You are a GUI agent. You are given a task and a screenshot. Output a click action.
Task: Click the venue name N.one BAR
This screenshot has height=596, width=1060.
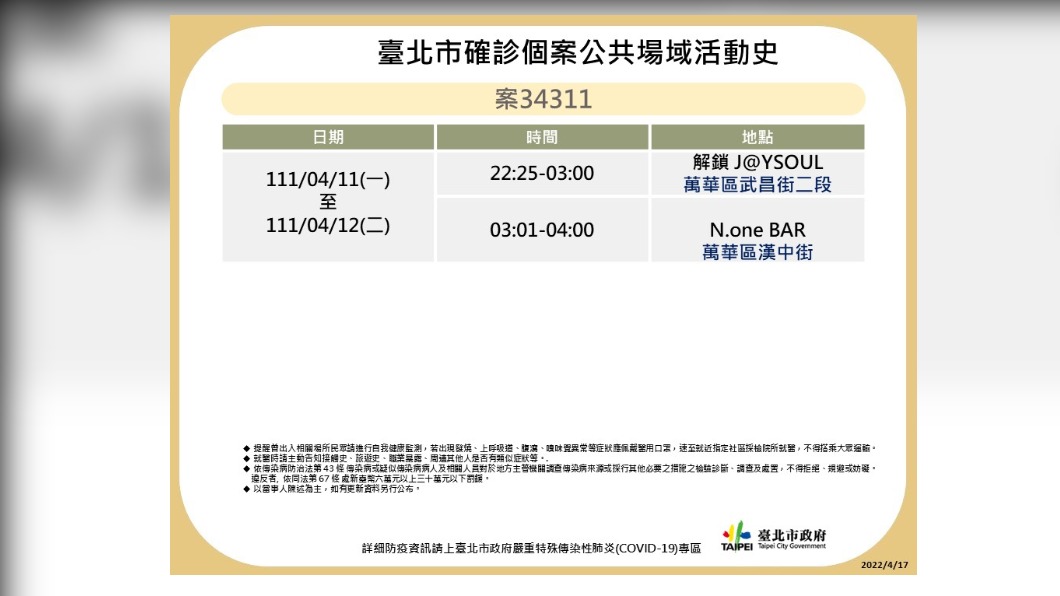point(757,230)
